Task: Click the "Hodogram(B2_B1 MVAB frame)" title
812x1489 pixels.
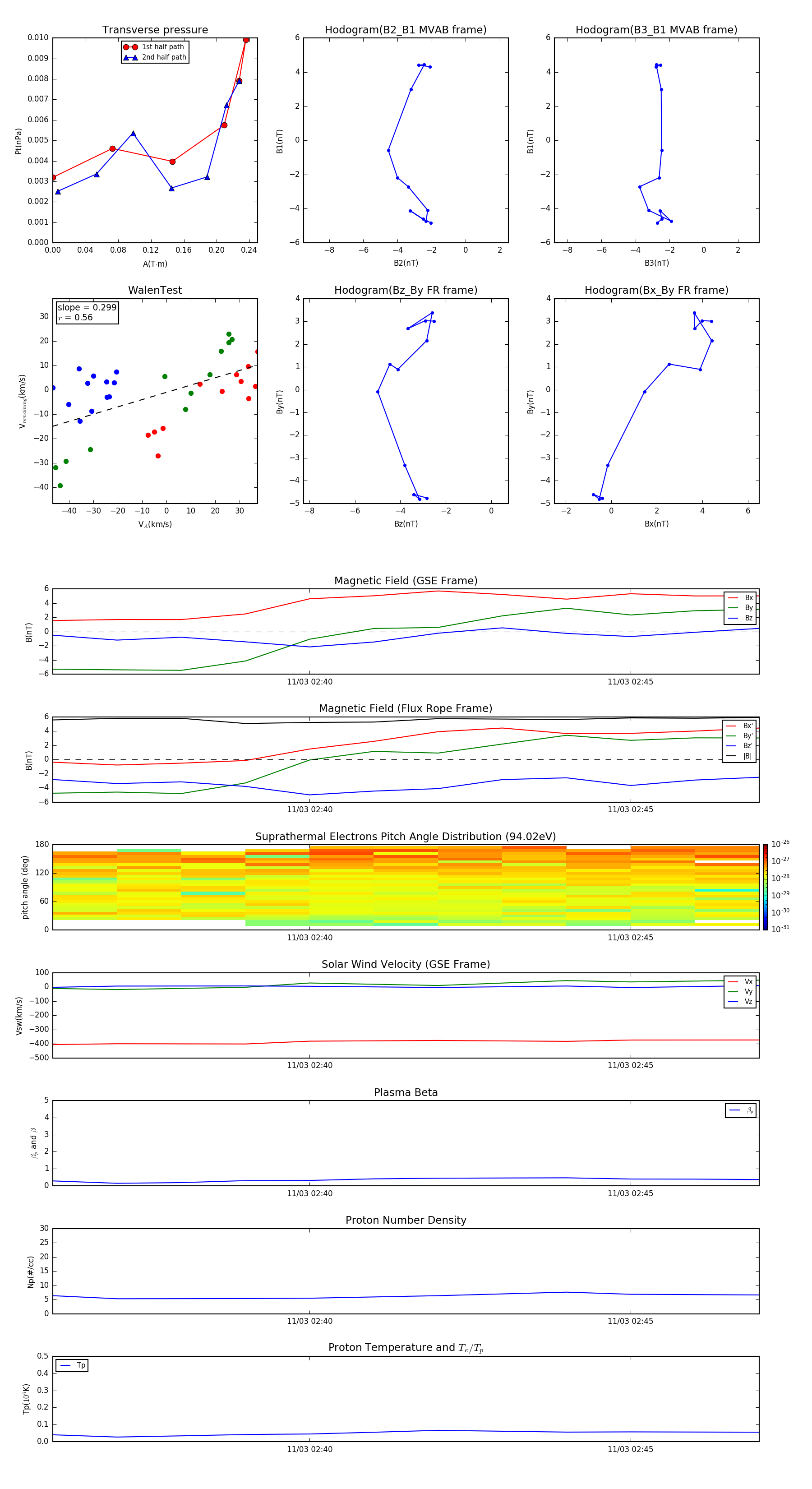Action: [x=406, y=30]
